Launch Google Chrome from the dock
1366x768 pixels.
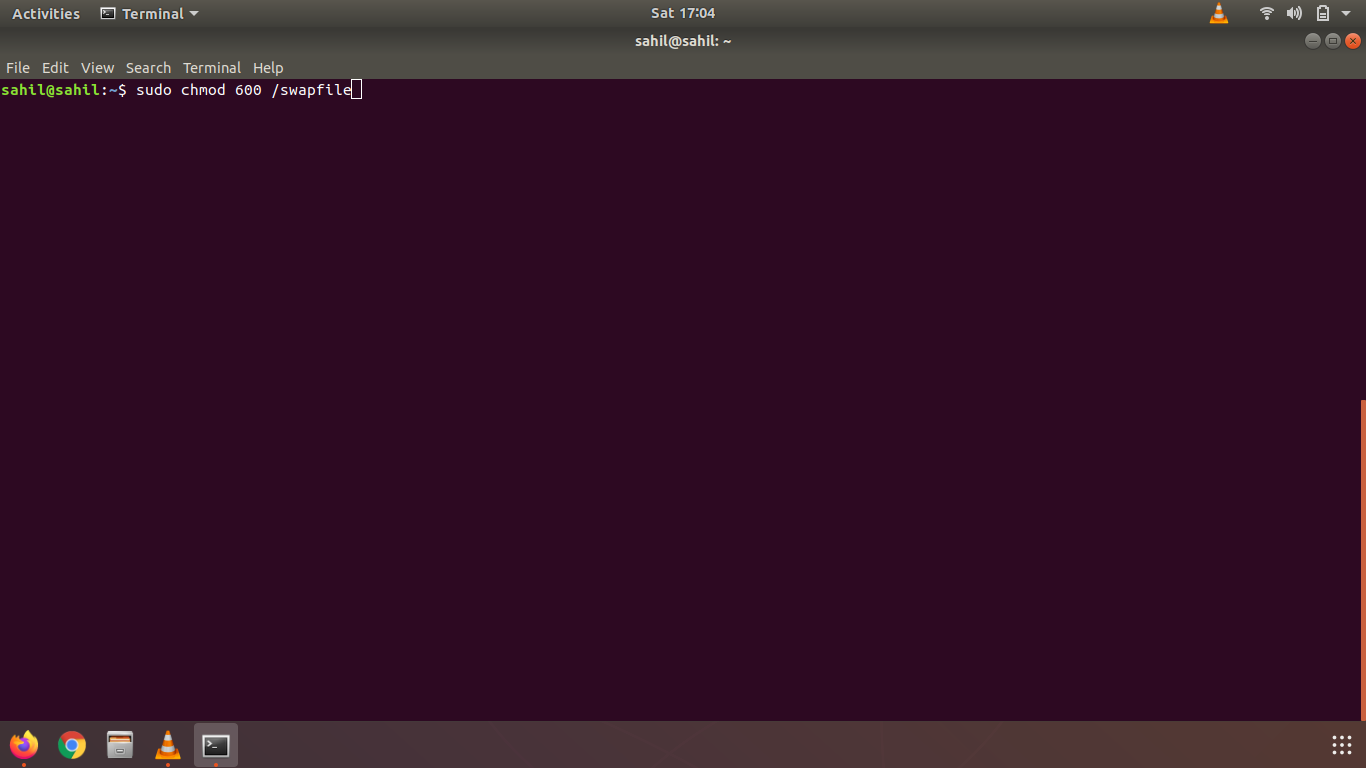point(72,745)
